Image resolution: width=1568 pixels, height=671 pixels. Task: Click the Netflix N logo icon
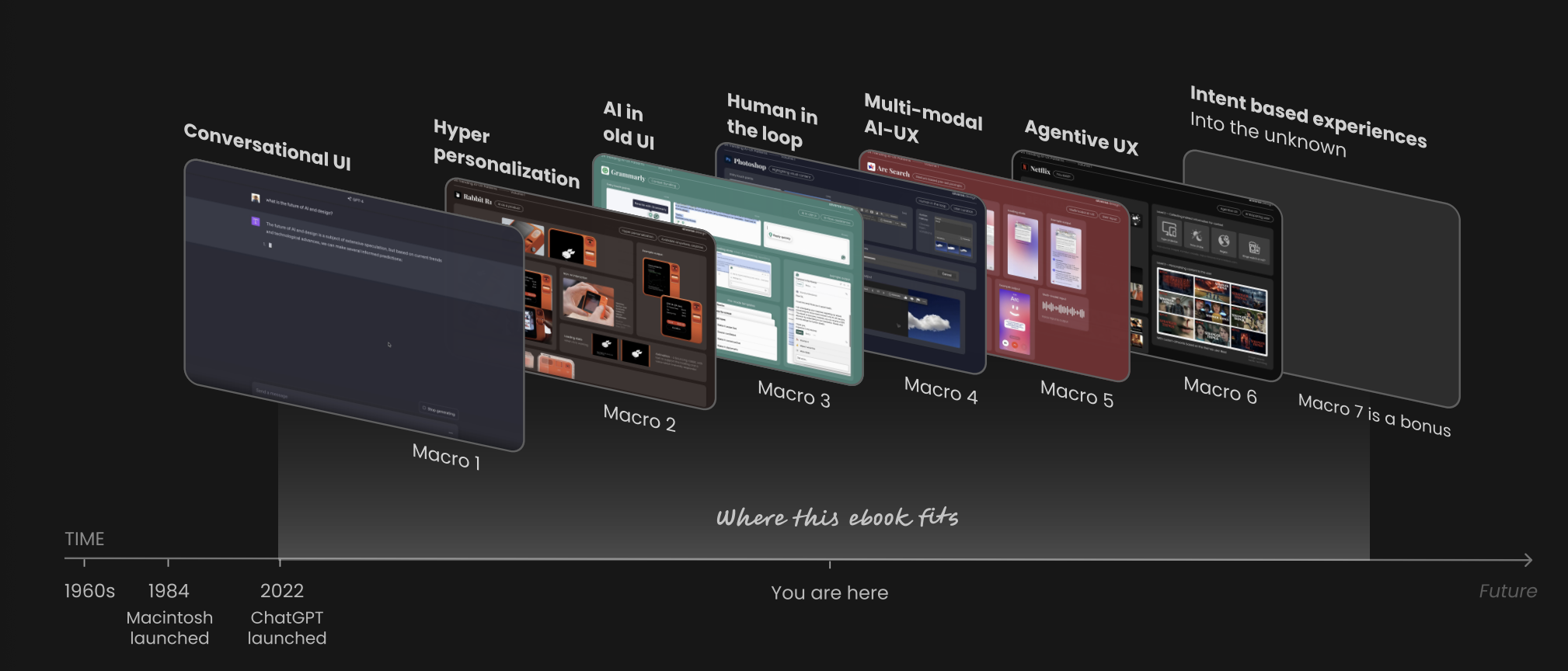pyautogui.click(x=1025, y=168)
